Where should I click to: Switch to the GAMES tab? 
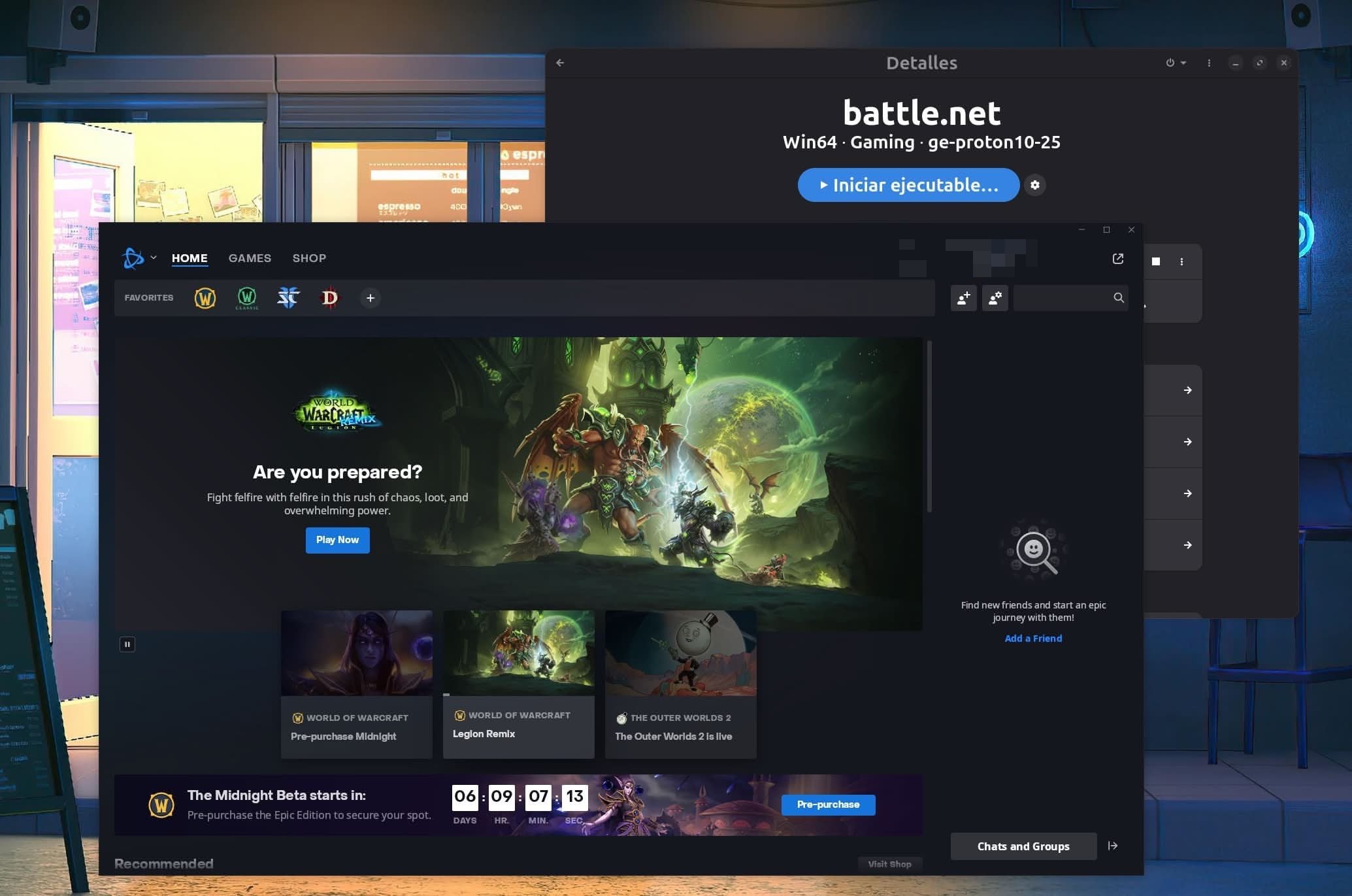coord(250,258)
